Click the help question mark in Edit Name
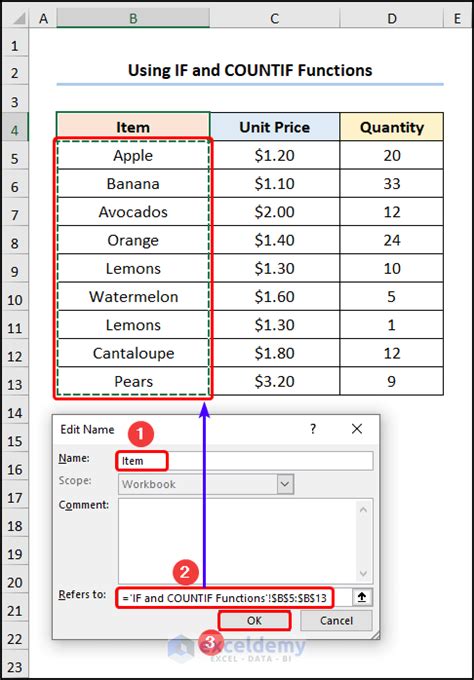This screenshot has height=680, width=474. [x=313, y=429]
